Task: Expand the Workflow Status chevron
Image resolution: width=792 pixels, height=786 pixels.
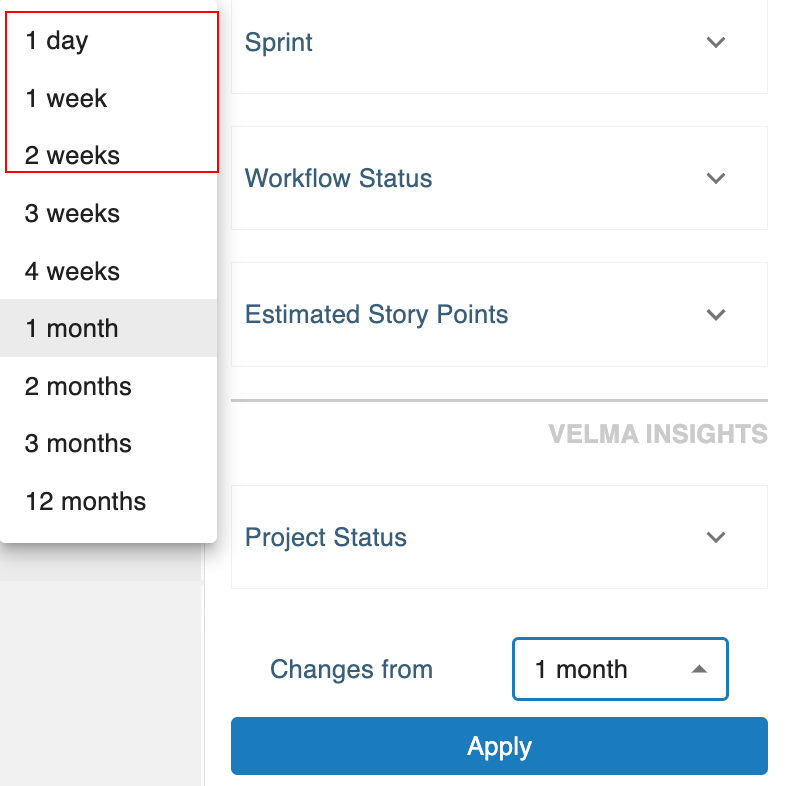Action: point(715,178)
